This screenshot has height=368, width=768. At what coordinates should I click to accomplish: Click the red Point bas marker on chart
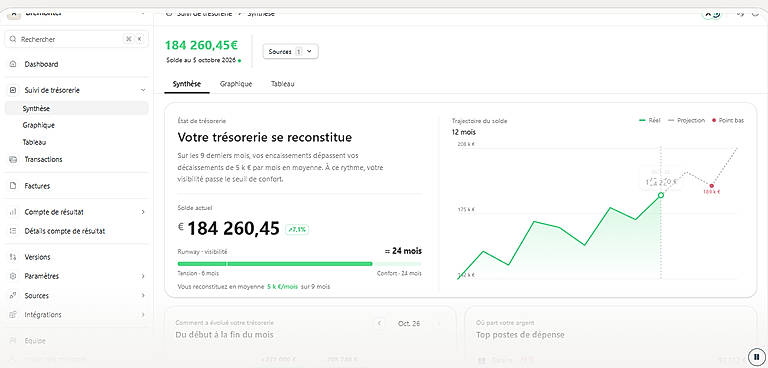click(711, 186)
